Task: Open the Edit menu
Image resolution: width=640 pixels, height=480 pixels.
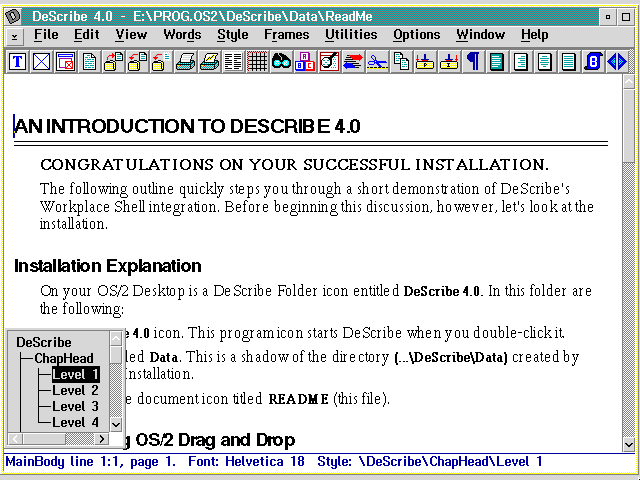Action: pyautogui.click(x=87, y=35)
